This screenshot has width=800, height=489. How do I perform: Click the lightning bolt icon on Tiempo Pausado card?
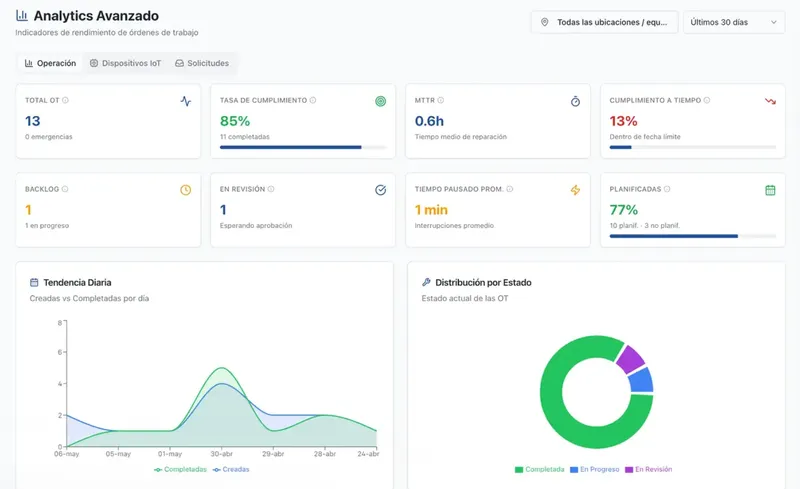click(576, 190)
